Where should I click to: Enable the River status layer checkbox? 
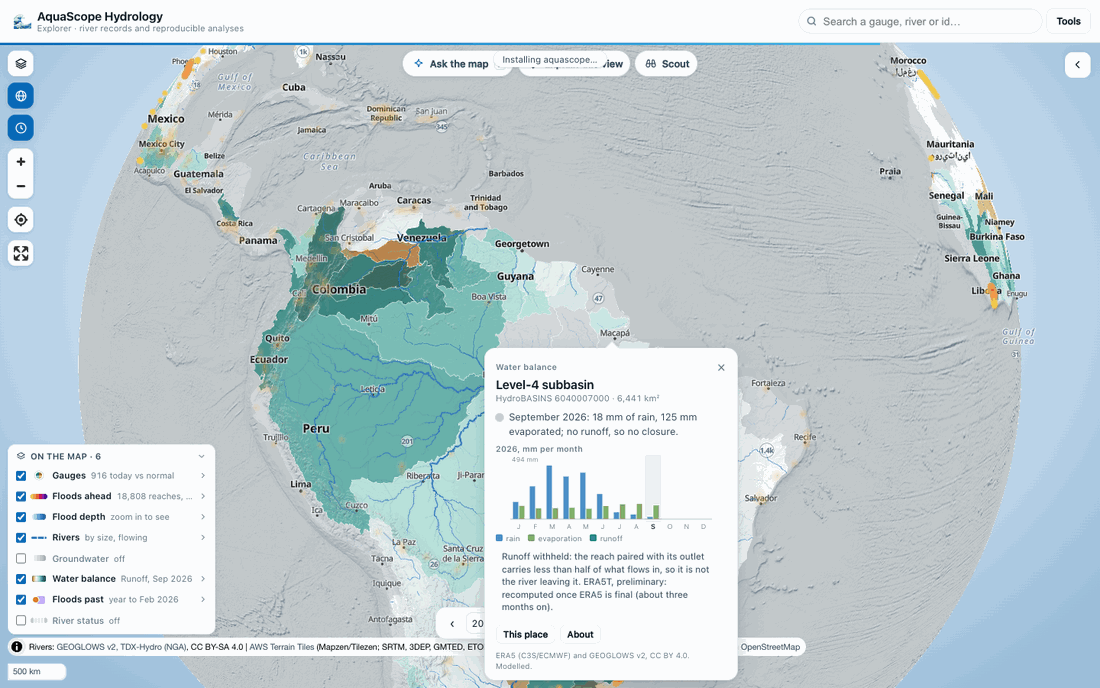click(x=21, y=621)
